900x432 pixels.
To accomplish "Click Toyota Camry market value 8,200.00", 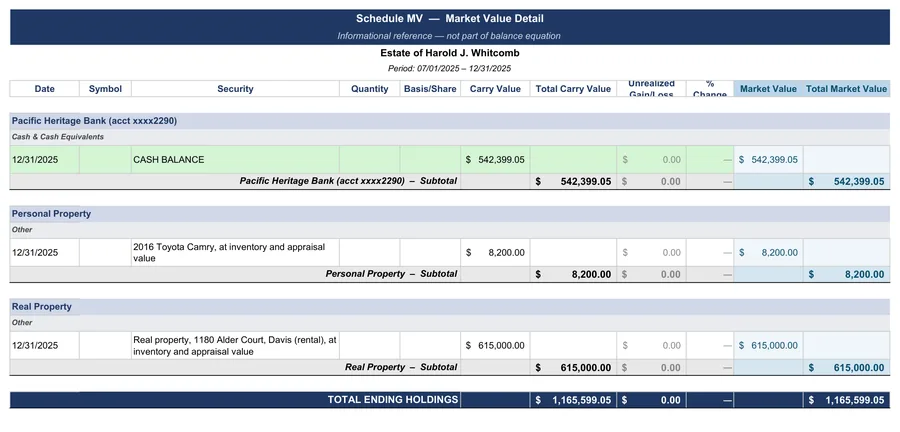I will coord(769,252).
